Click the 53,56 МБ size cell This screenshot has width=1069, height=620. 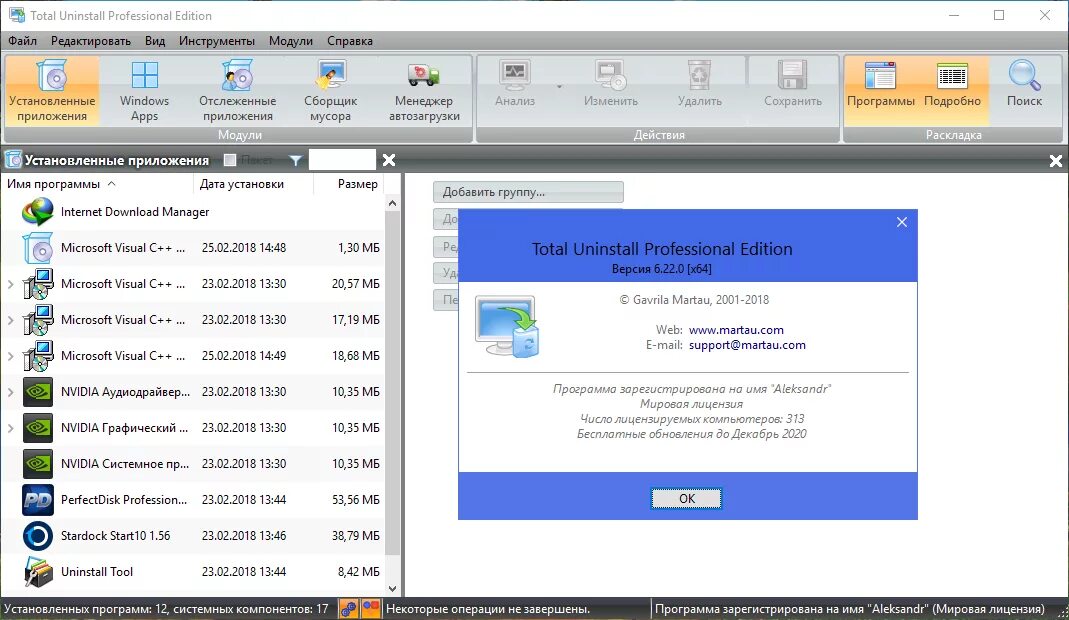click(356, 500)
